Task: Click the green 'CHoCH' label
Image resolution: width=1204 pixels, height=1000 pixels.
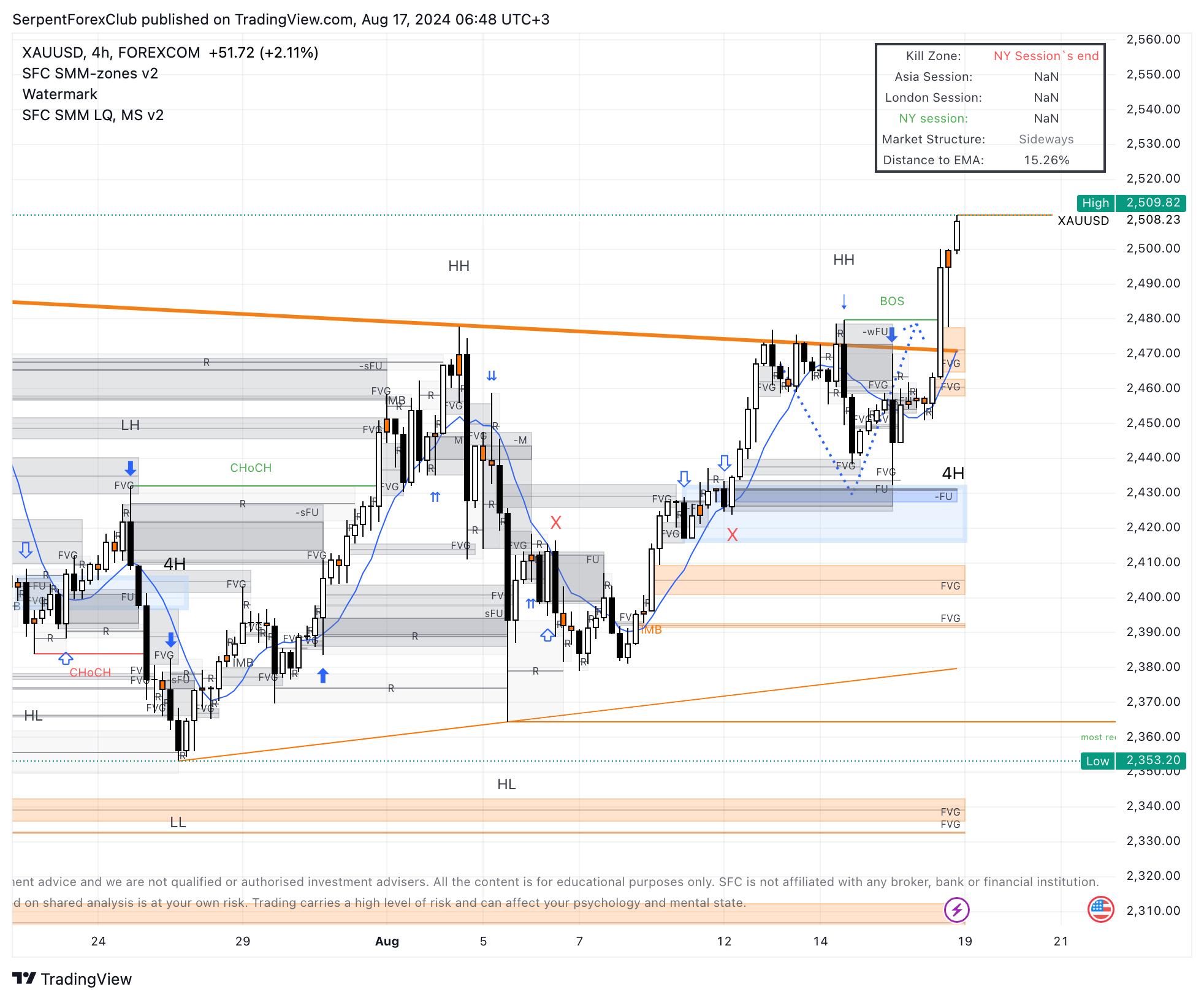Action: [x=251, y=468]
